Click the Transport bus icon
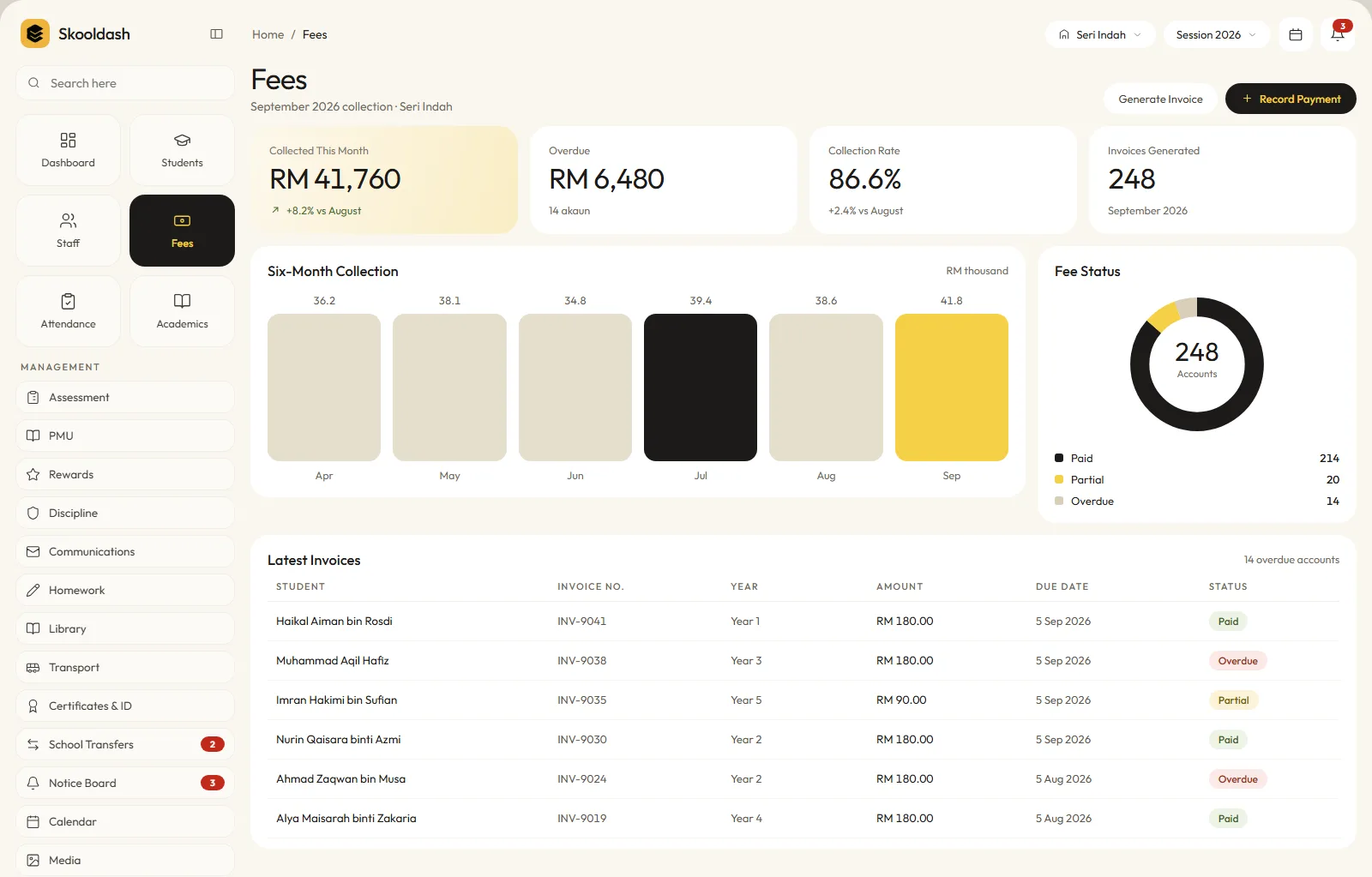 pyautogui.click(x=33, y=668)
